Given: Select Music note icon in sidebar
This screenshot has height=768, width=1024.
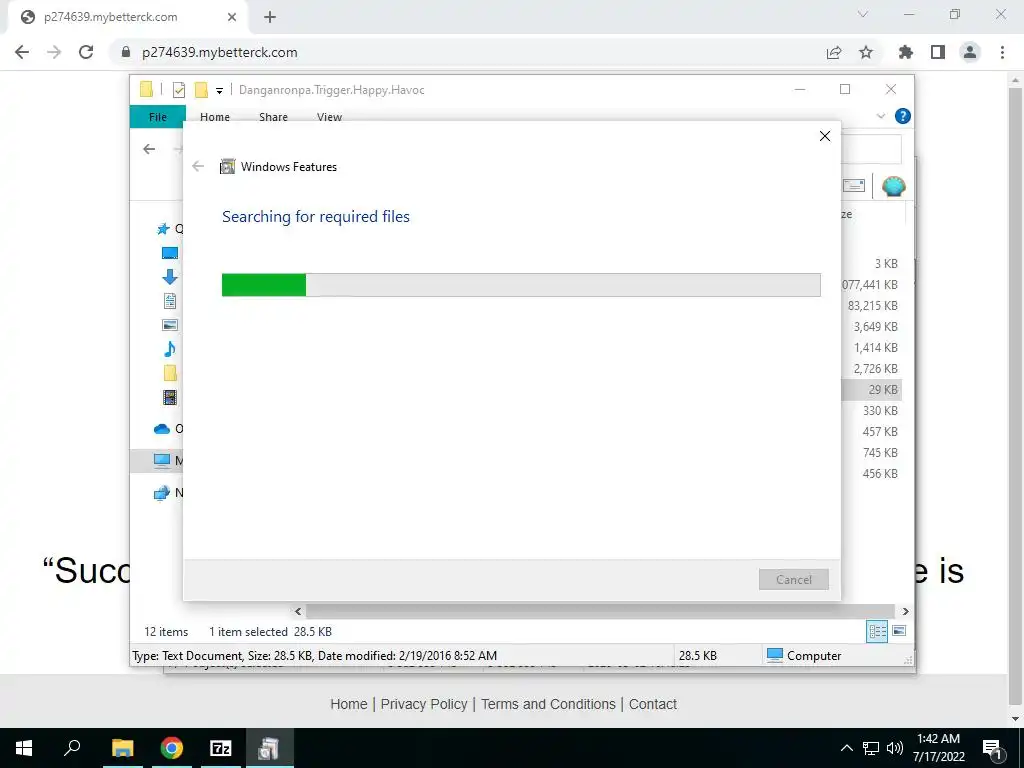Looking at the screenshot, I should click(x=170, y=349).
